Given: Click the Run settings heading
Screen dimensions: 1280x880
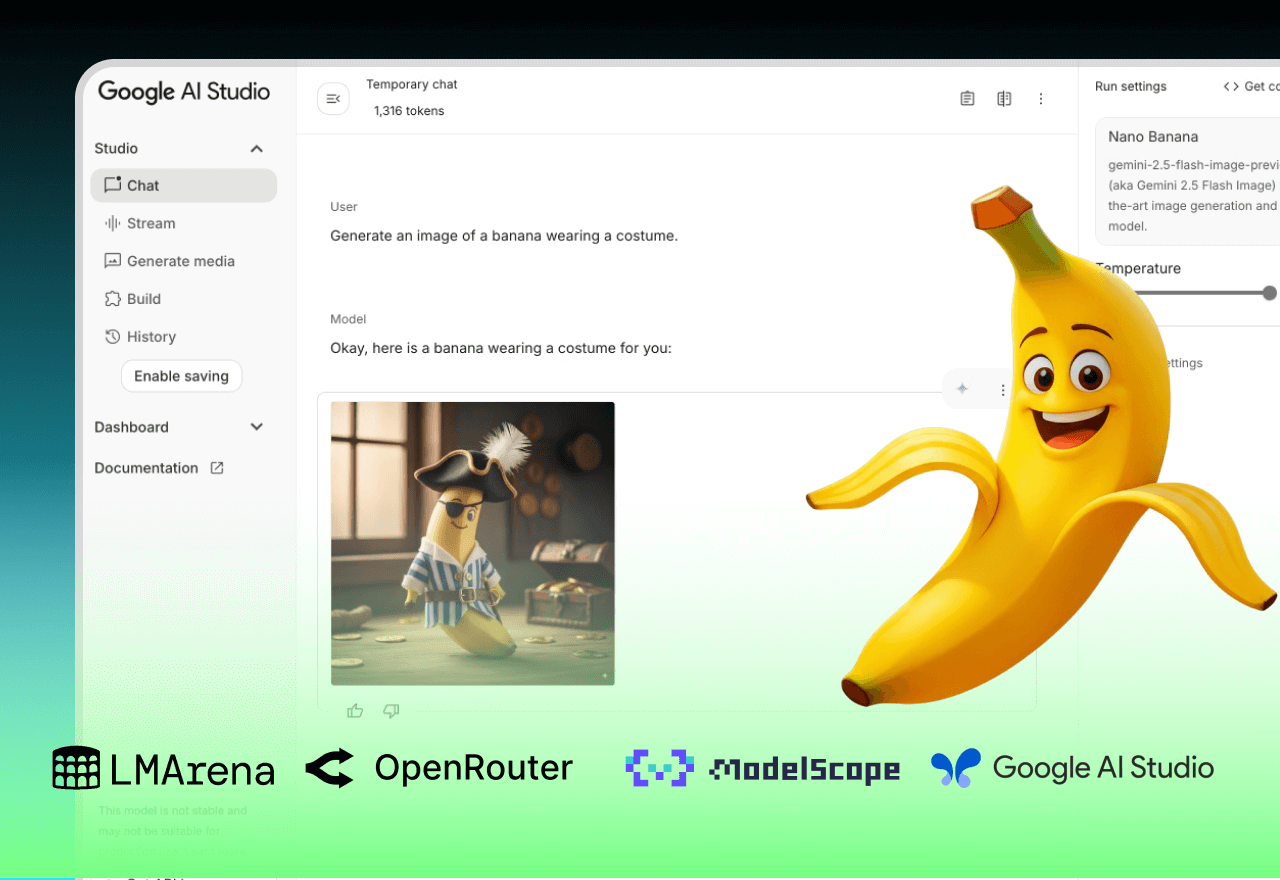Looking at the screenshot, I should tap(1131, 87).
